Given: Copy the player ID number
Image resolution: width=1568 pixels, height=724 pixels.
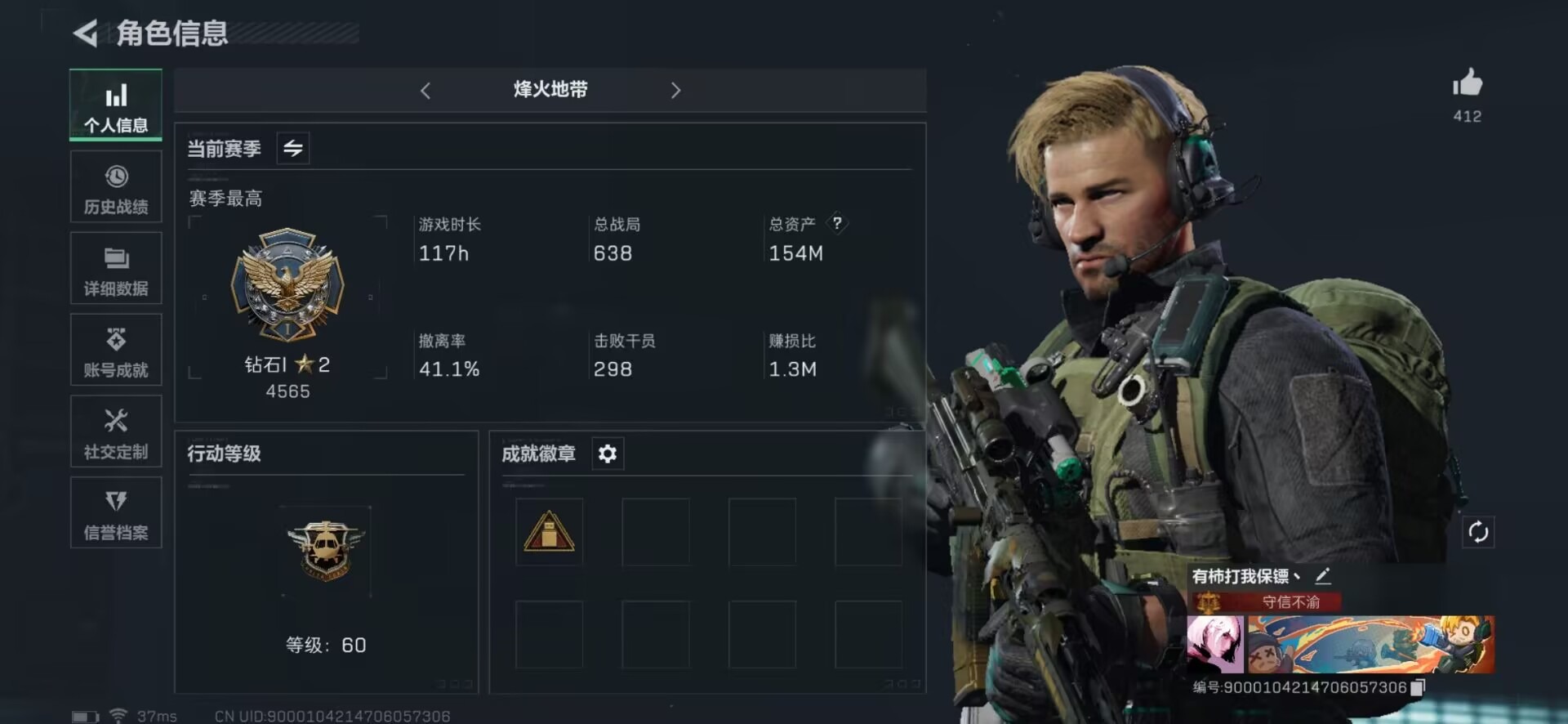Looking at the screenshot, I should click(1419, 687).
